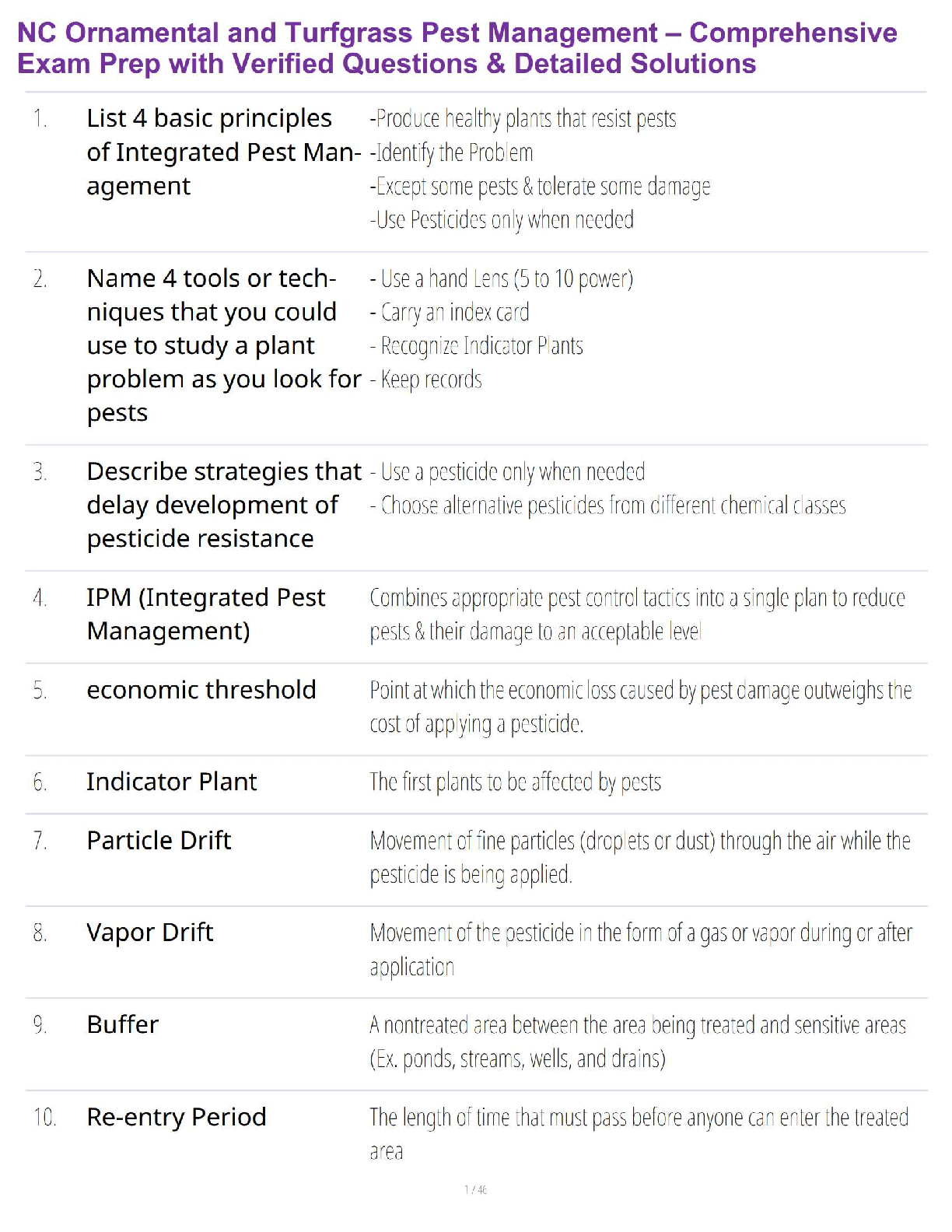952x1232 pixels.
Task: Click the "Indicator Plant" term
Action: coord(172,782)
